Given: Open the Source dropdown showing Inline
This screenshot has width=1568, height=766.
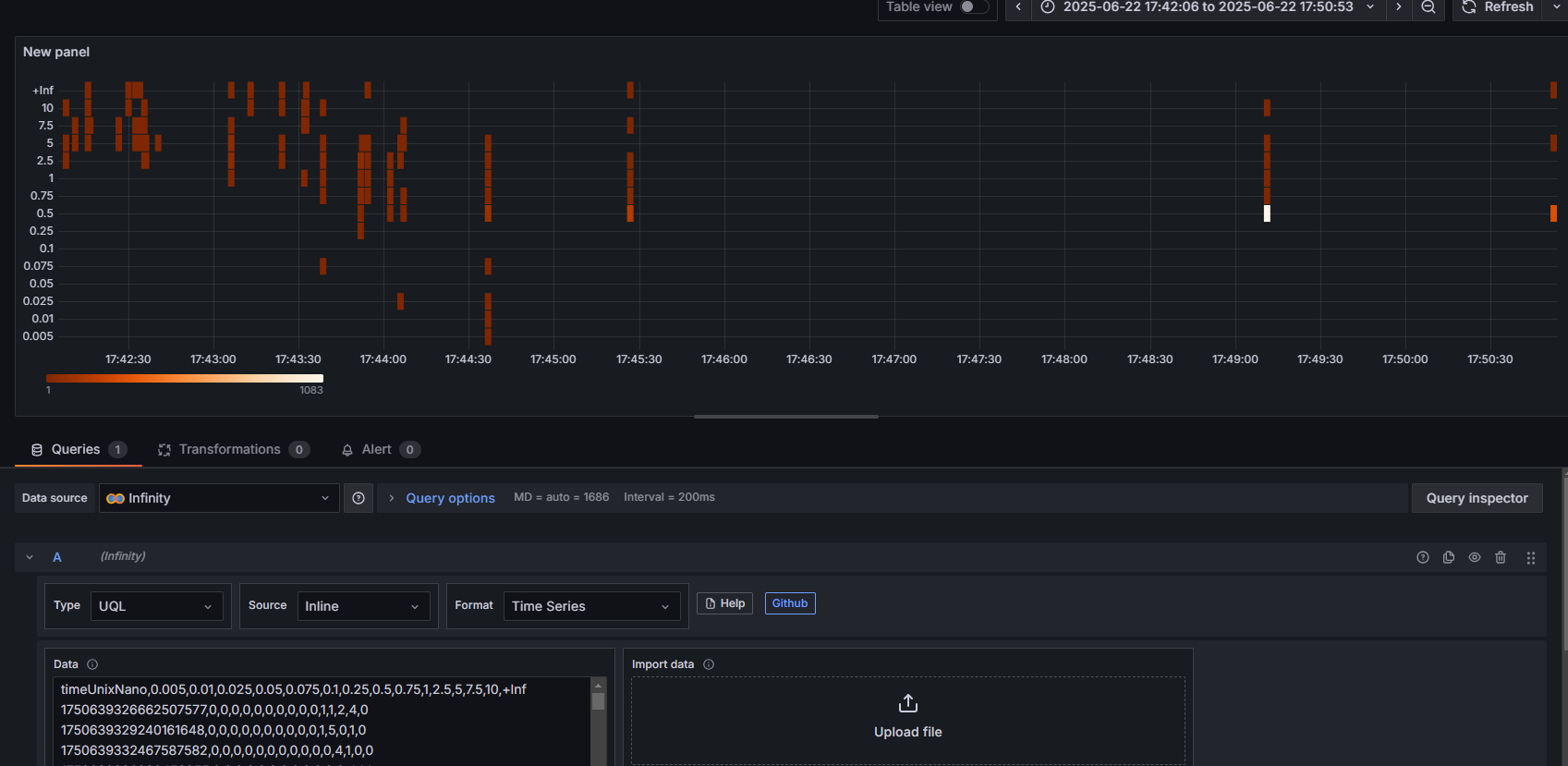Looking at the screenshot, I should pos(364,606).
